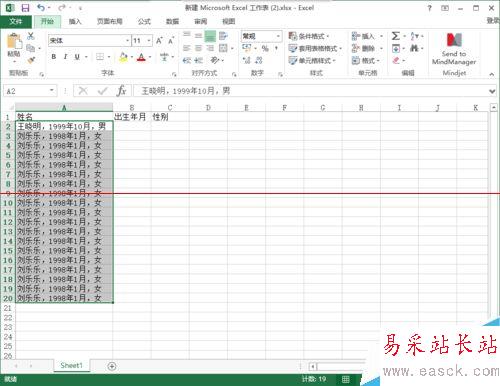Open the font size dropdown showing 11

149,41
